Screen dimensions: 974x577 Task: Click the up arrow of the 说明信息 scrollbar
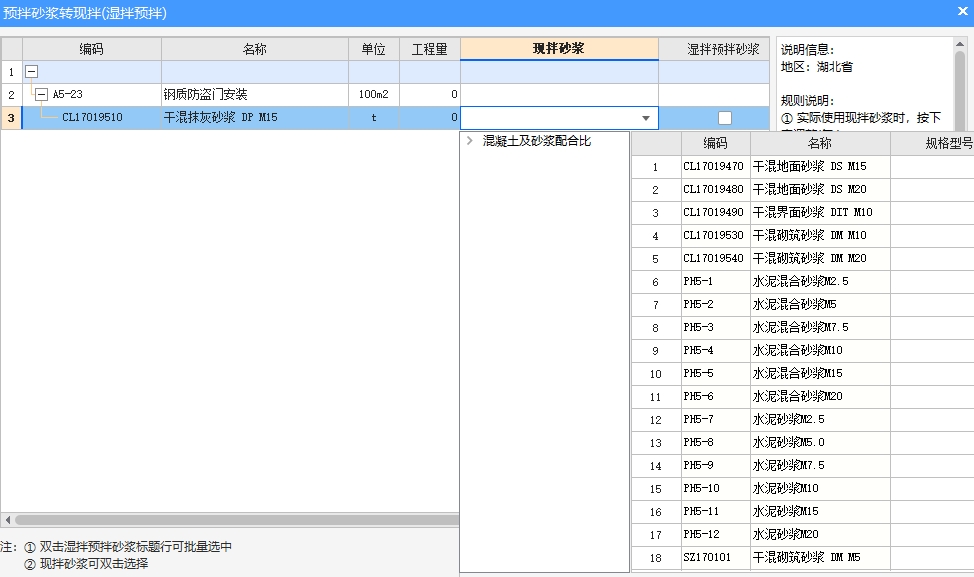coord(960,43)
